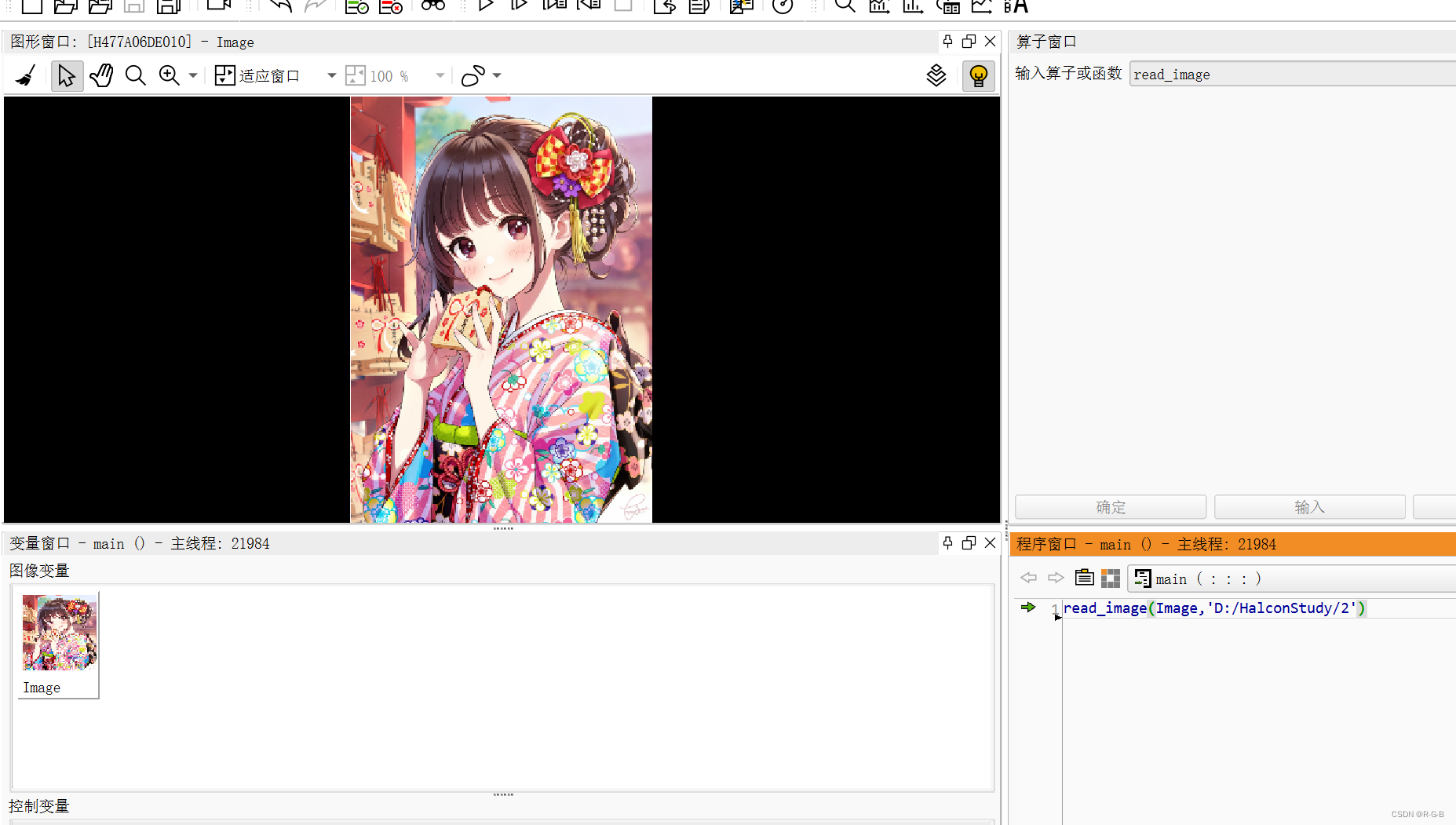Viewport: 1456px width, 825px height.
Task: Click the 控制变量 section label
Action: click(x=39, y=806)
